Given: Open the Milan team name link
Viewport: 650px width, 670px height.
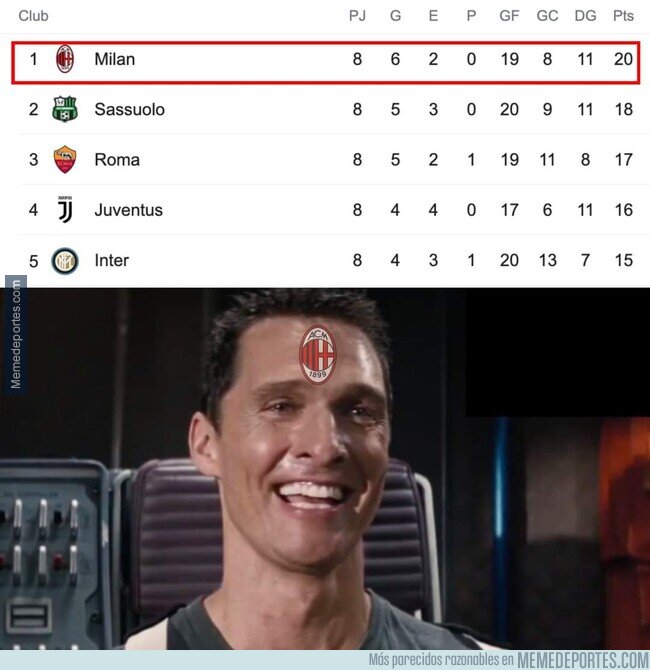Looking at the screenshot, I should [x=115, y=59].
